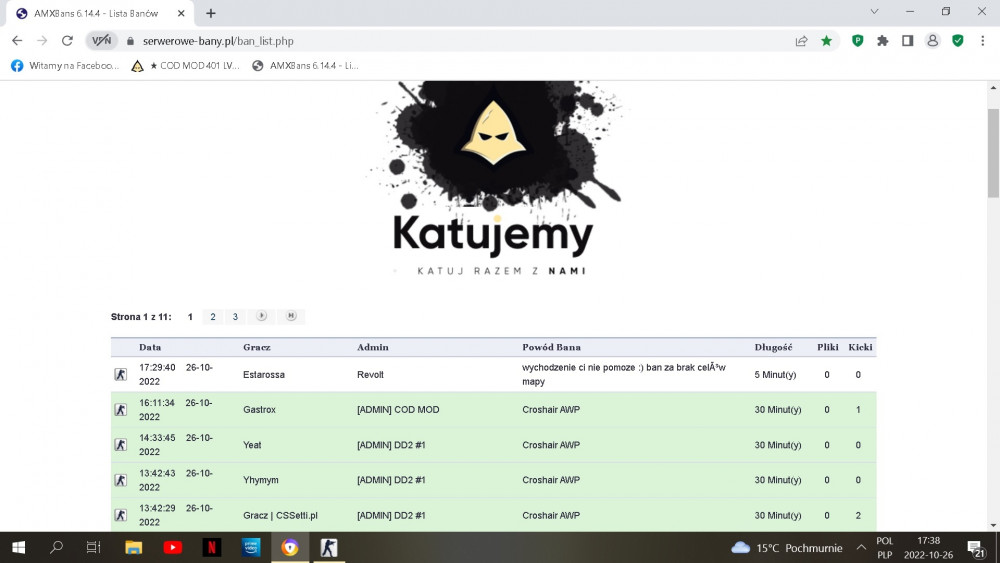This screenshot has width=1000, height=563.
Task: Open Prime Video taskbar icon
Action: (x=251, y=548)
